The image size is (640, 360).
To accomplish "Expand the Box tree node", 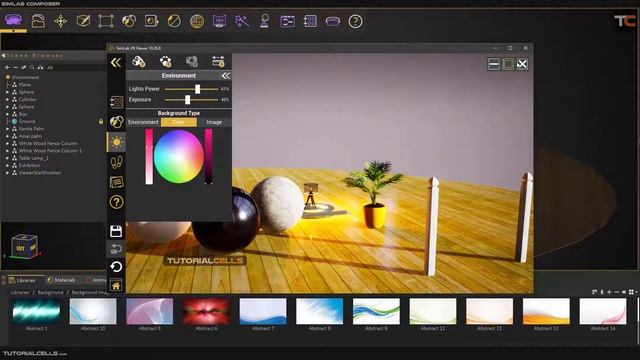I will [x=7, y=114].
